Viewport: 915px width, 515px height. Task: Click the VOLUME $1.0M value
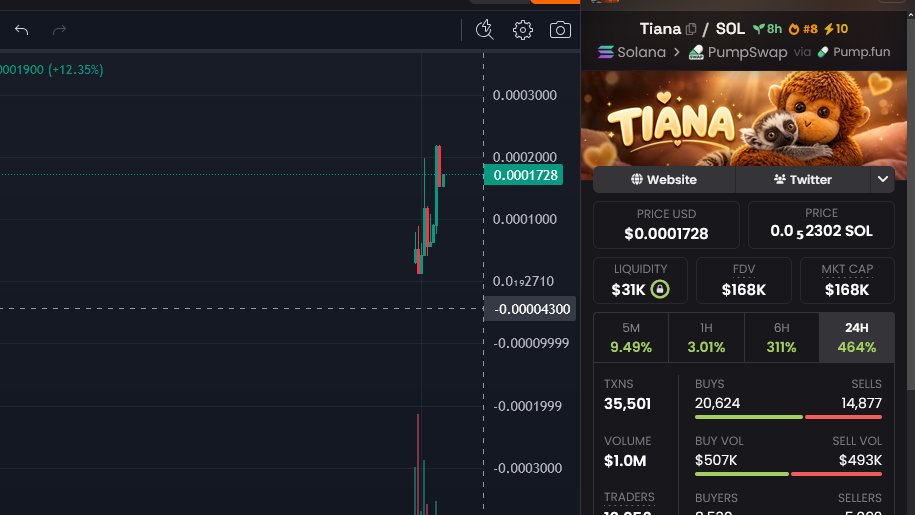click(x=625, y=461)
